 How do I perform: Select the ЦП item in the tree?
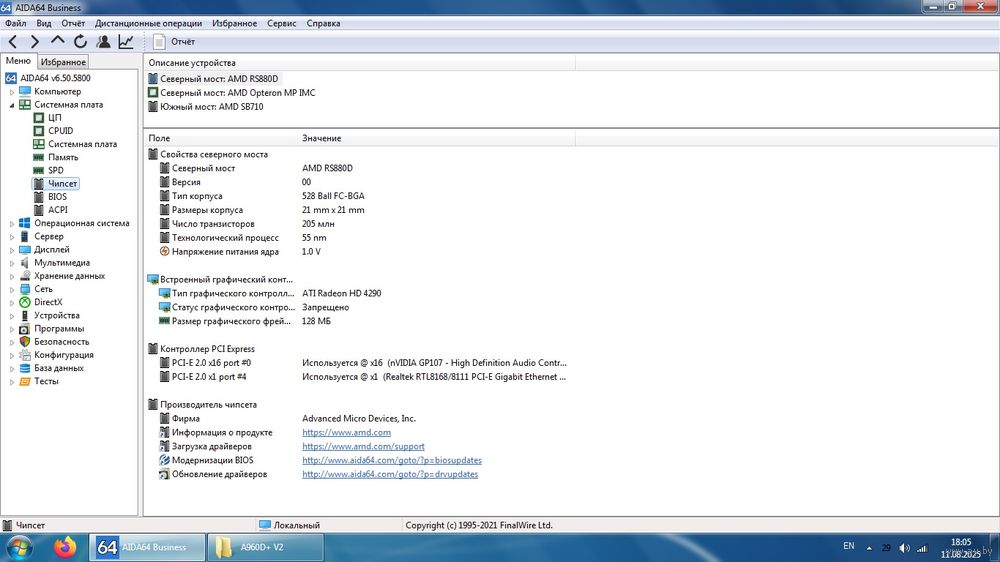click(54, 118)
